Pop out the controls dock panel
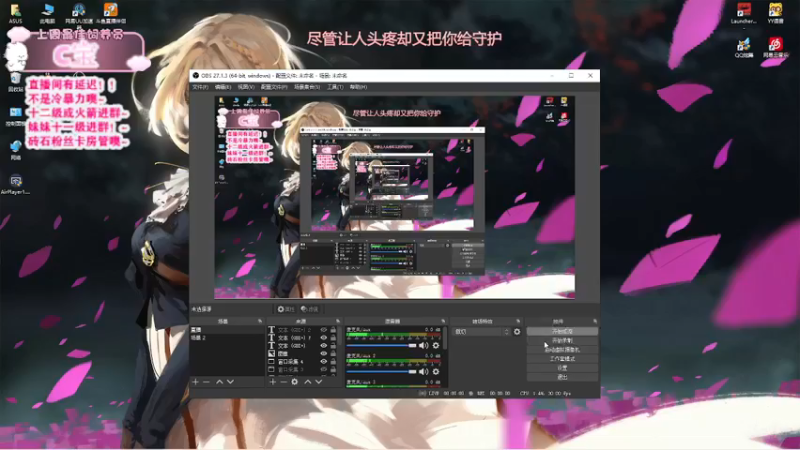The height and width of the screenshot is (450, 800). pyautogui.click(x=595, y=321)
